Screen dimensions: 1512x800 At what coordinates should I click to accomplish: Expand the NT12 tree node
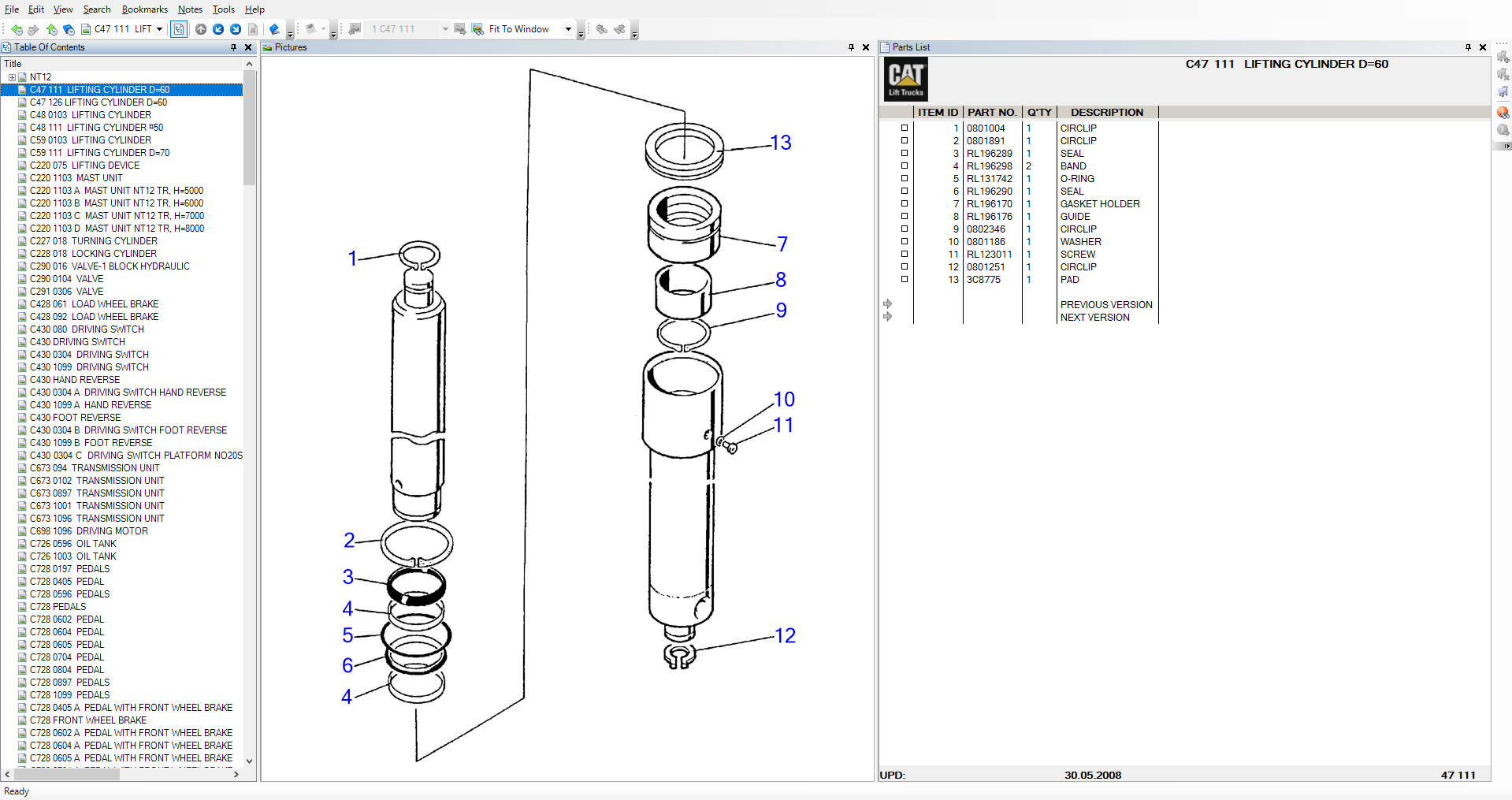tap(12, 77)
